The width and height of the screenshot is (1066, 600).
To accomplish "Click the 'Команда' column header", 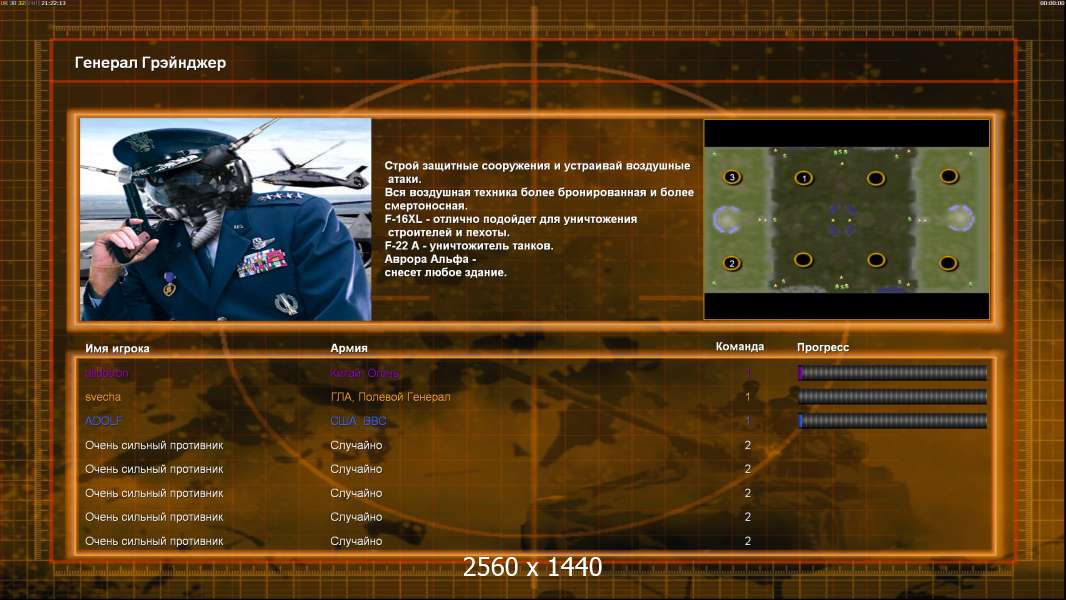I will [x=740, y=347].
